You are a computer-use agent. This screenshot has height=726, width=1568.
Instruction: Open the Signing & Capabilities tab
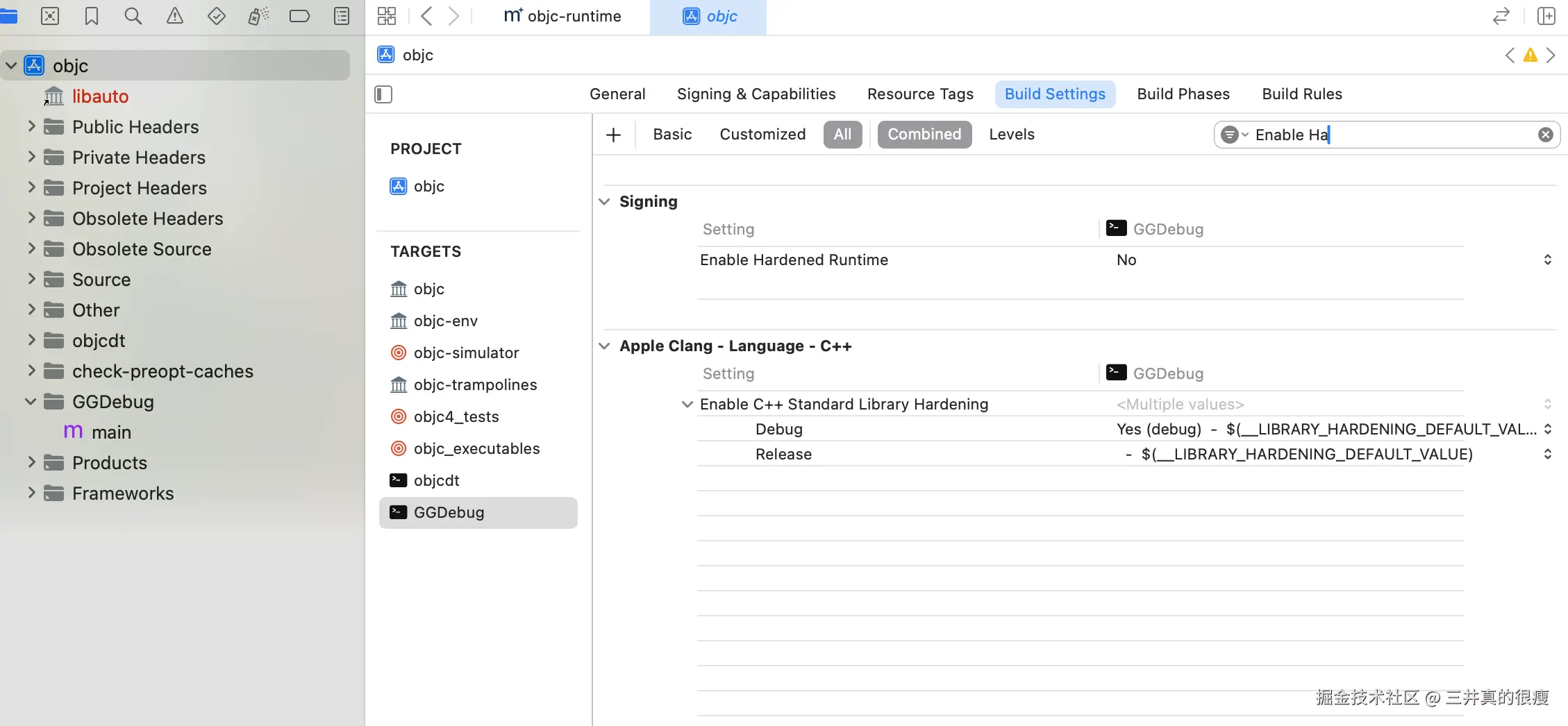pos(756,94)
